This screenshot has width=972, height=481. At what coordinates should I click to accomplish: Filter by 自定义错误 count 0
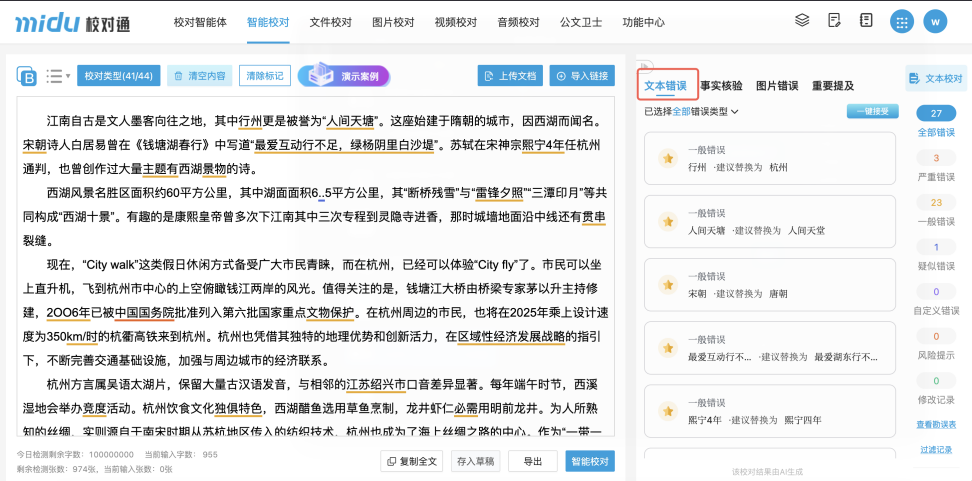[x=936, y=299]
